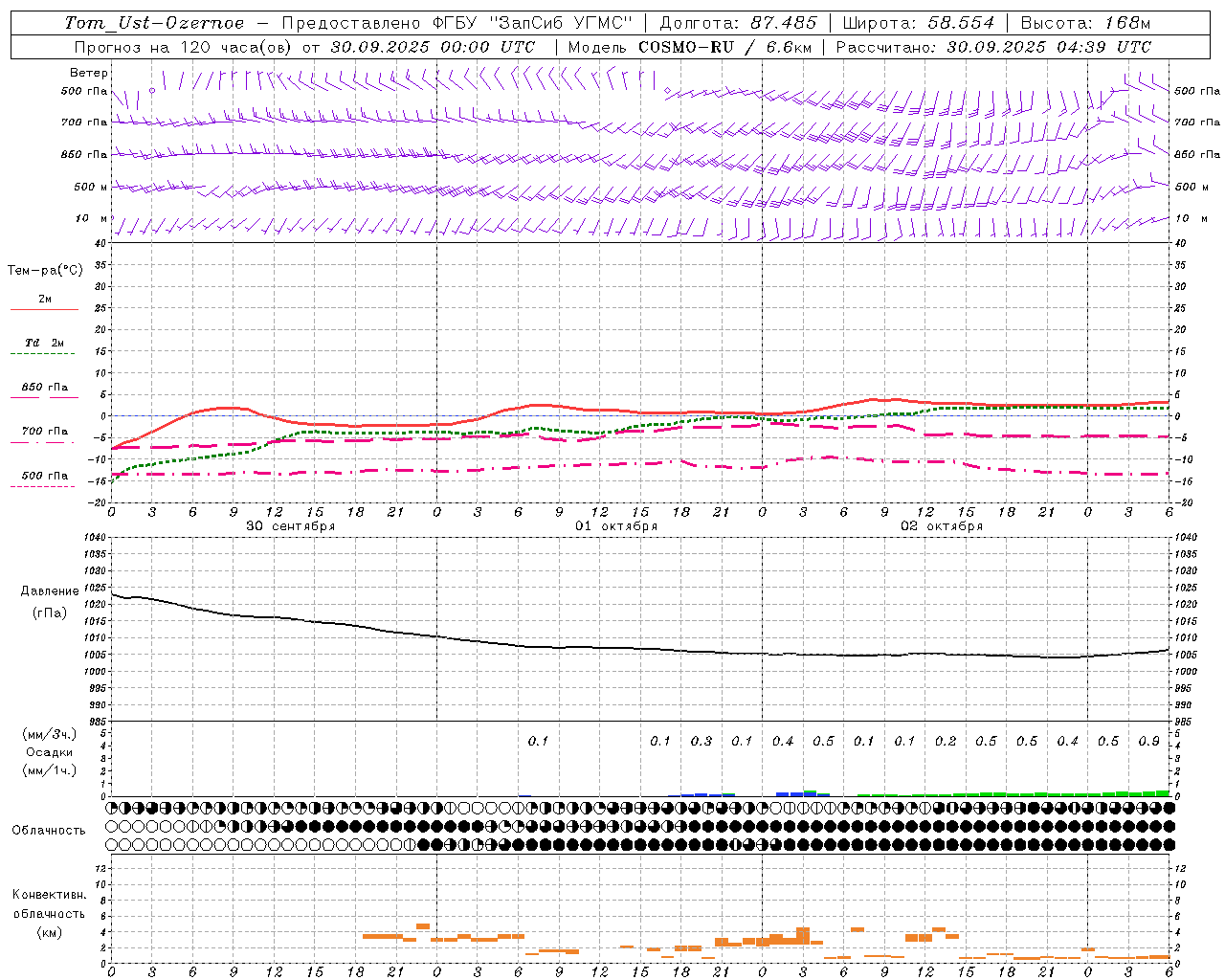Click the (мм/1ч.) precipitation unit label
This screenshot has height=980, width=1225.
tap(50, 770)
